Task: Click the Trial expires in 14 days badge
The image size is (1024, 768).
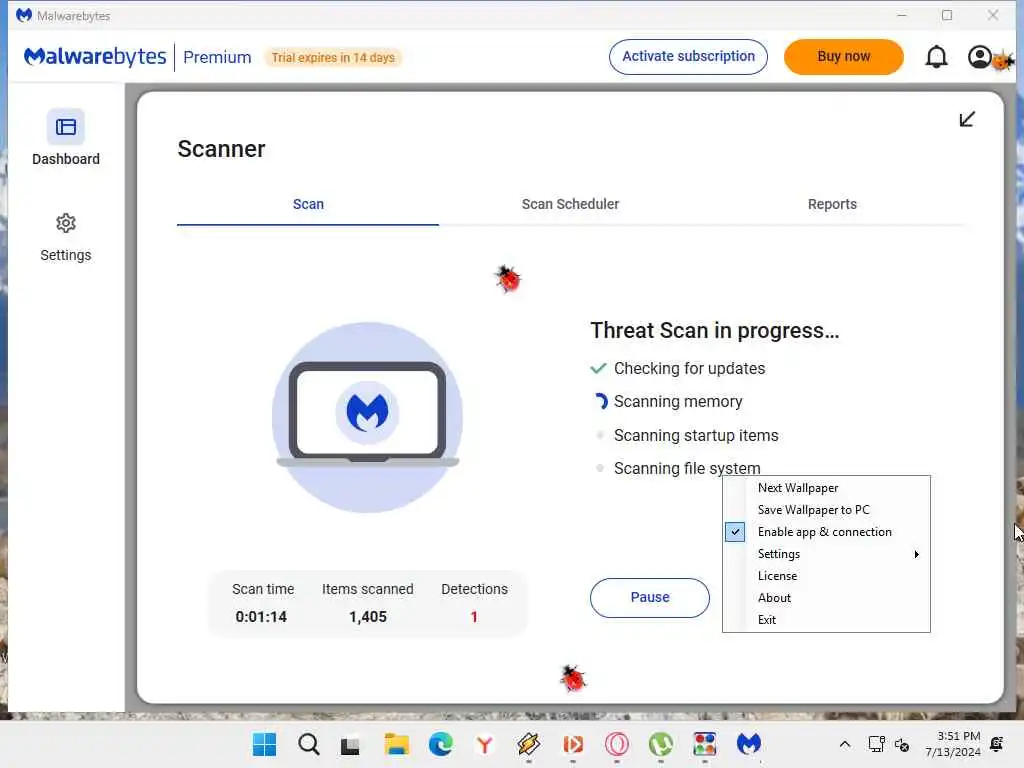Action: coord(333,57)
